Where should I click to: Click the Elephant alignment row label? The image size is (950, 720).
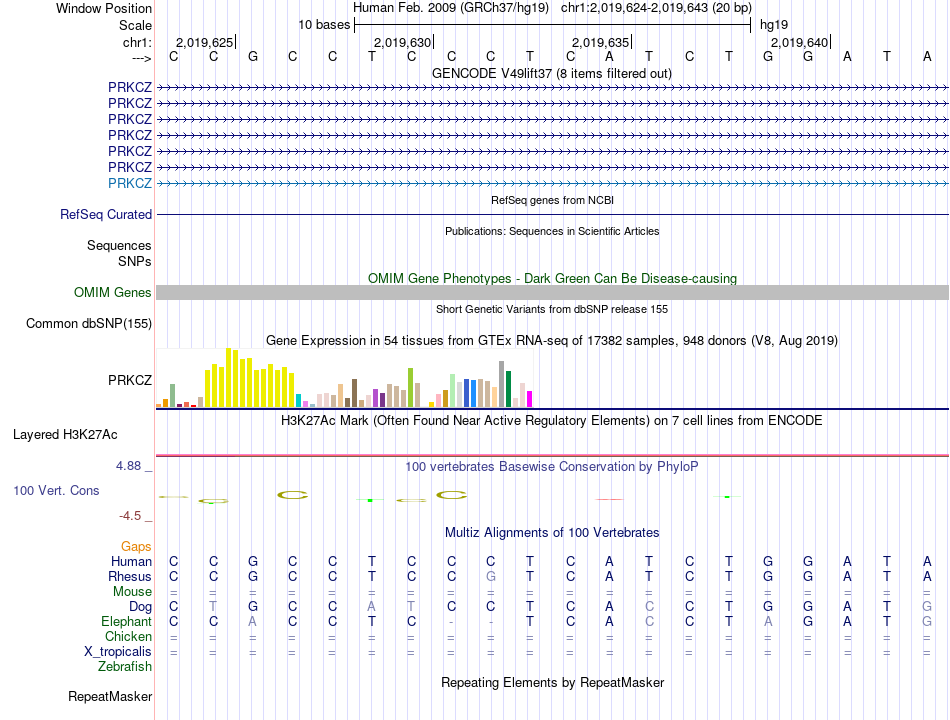[x=126, y=622]
